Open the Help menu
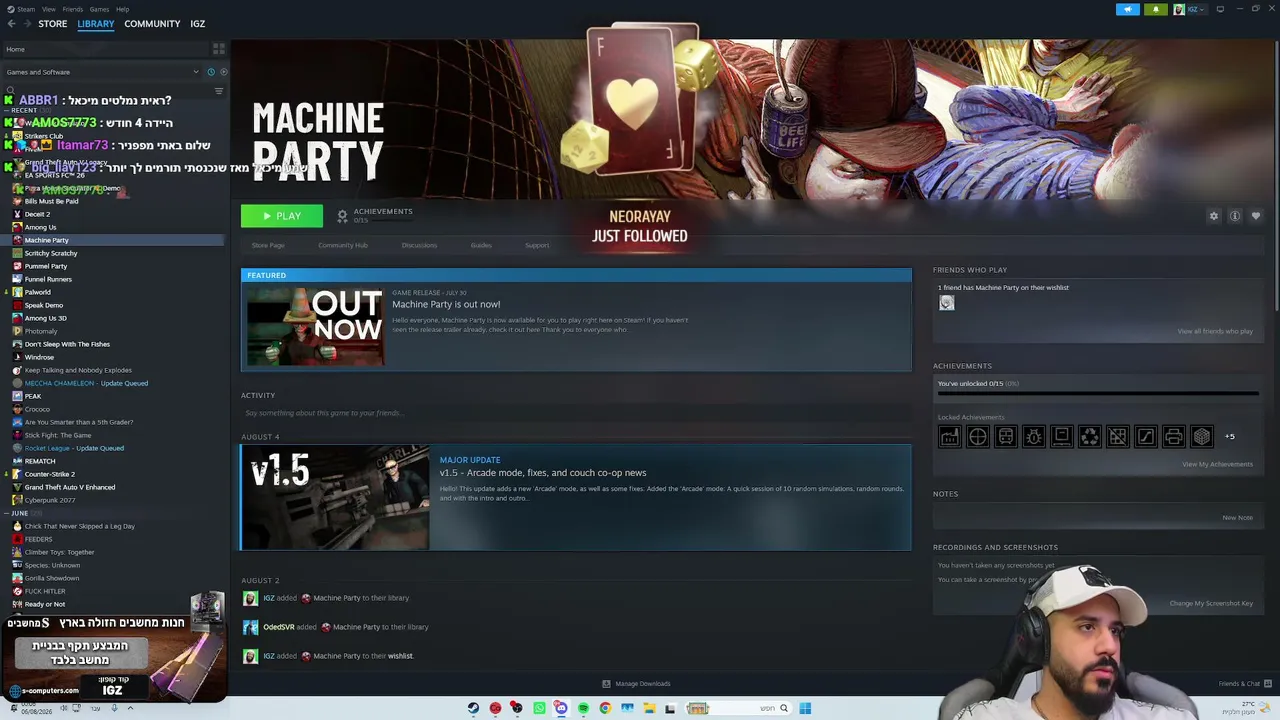The height and width of the screenshot is (720, 1280). pyautogui.click(x=122, y=9)
